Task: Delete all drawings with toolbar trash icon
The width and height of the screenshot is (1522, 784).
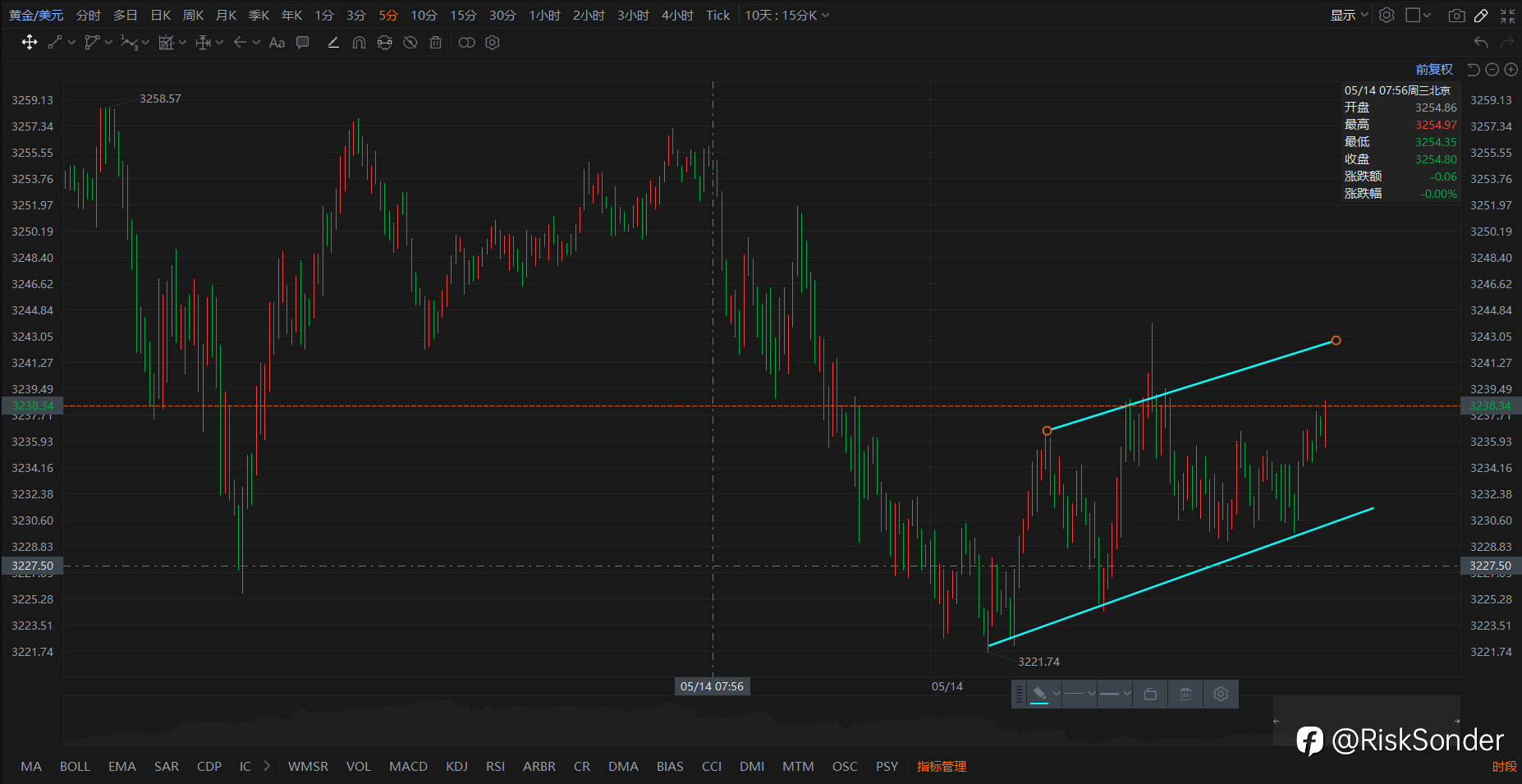Action: tap(436, 43)
